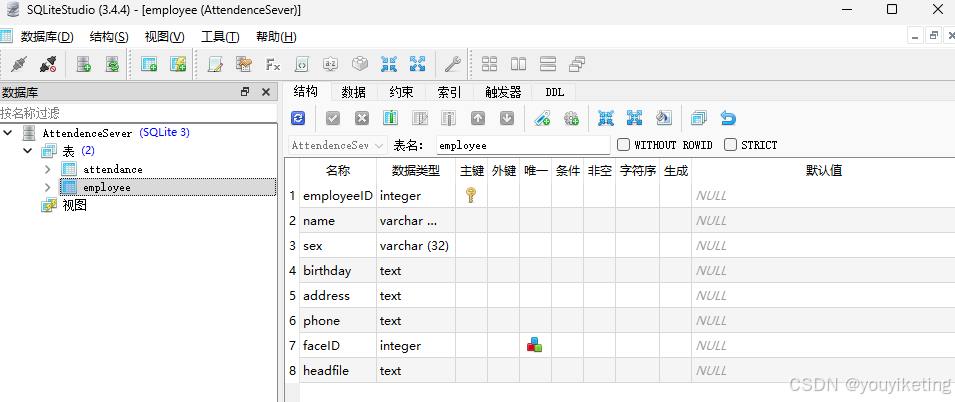Click the export table icon in structure toolbar
Screen dimensions: 955x402
tap(635, 118)
